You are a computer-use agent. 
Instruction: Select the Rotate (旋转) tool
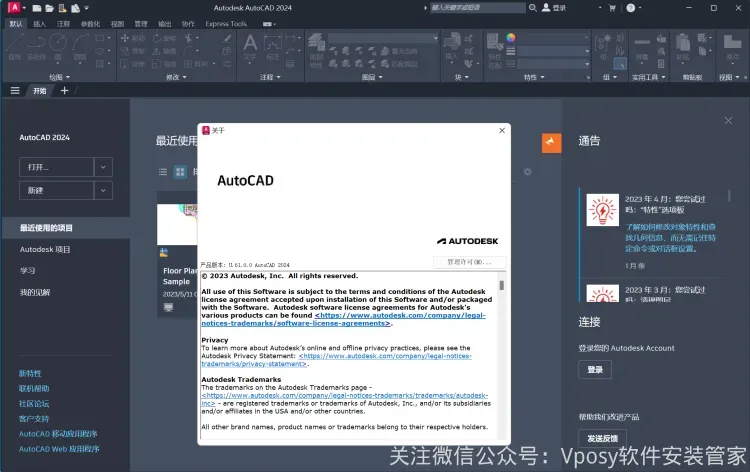coord(164,38)
